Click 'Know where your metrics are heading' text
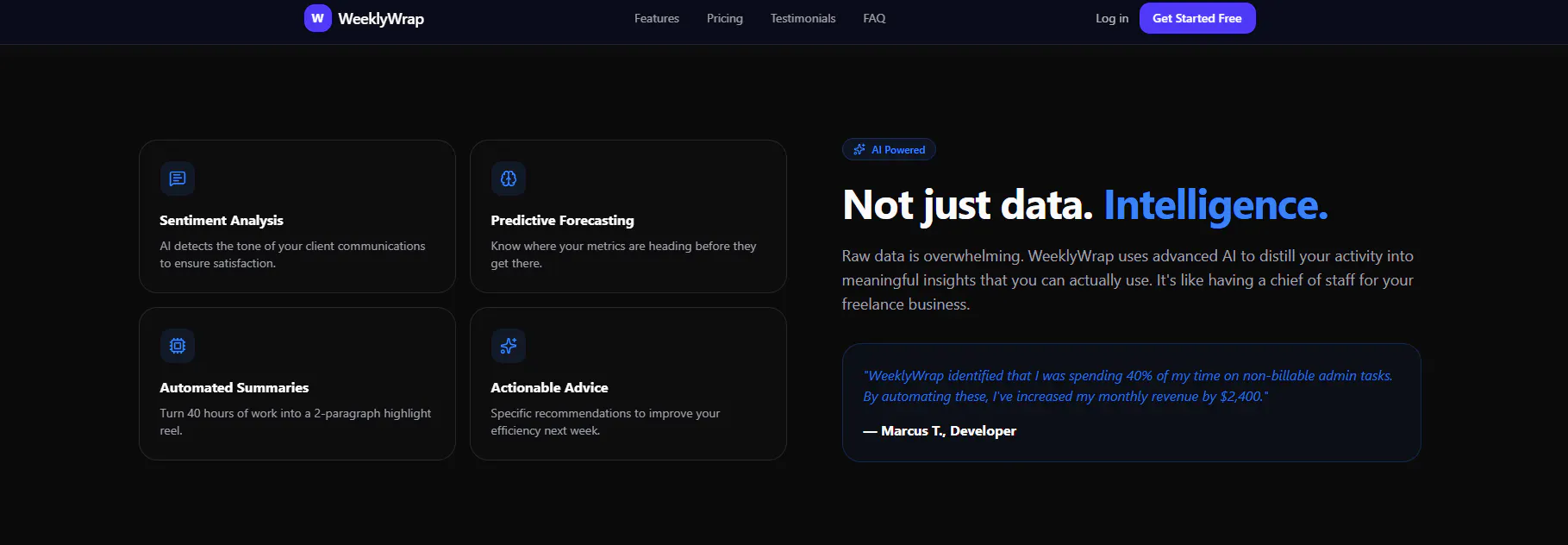Image resolution: width=1568 pixels, height=545 pixels. 623,254
